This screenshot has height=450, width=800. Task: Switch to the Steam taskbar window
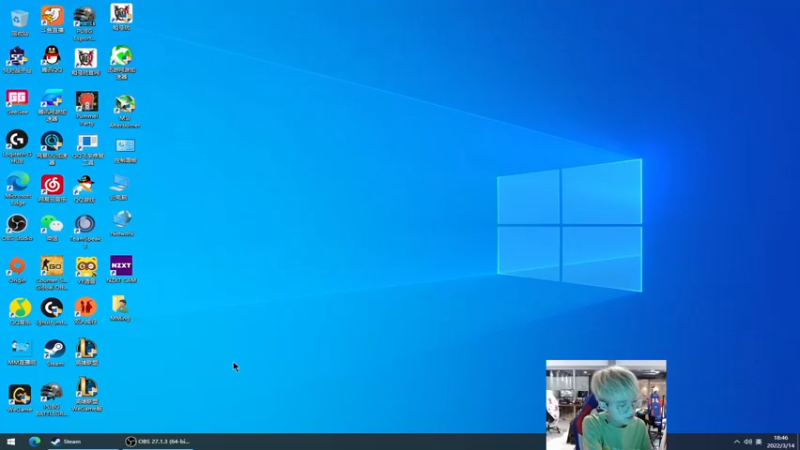(83, 441)
